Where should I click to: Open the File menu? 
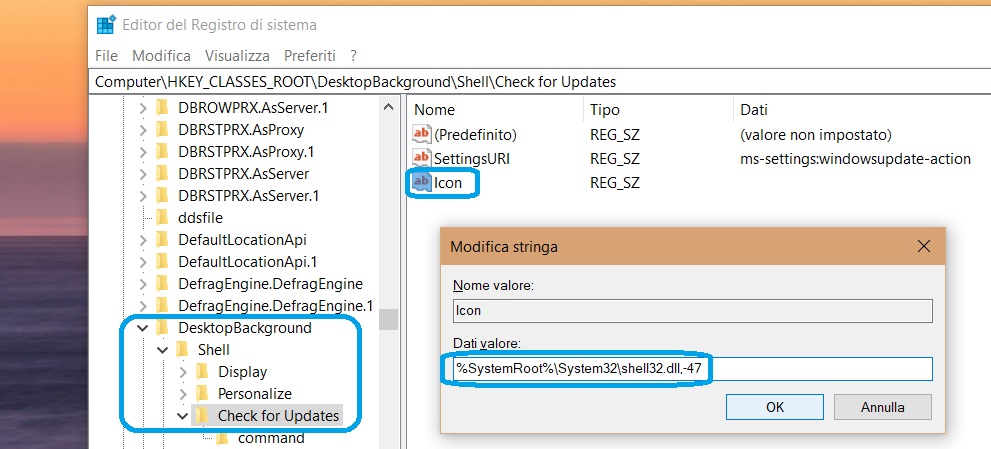tap(106, 56)
